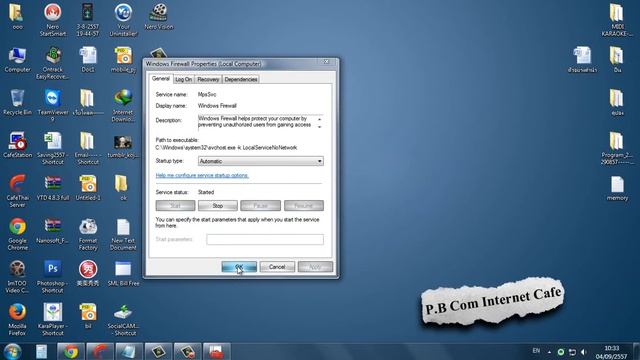The image size is (640, 360).
Task: Select the YTD 4.8.3 full archive icon
Action: pyautogui.click(x=53, y=187)
